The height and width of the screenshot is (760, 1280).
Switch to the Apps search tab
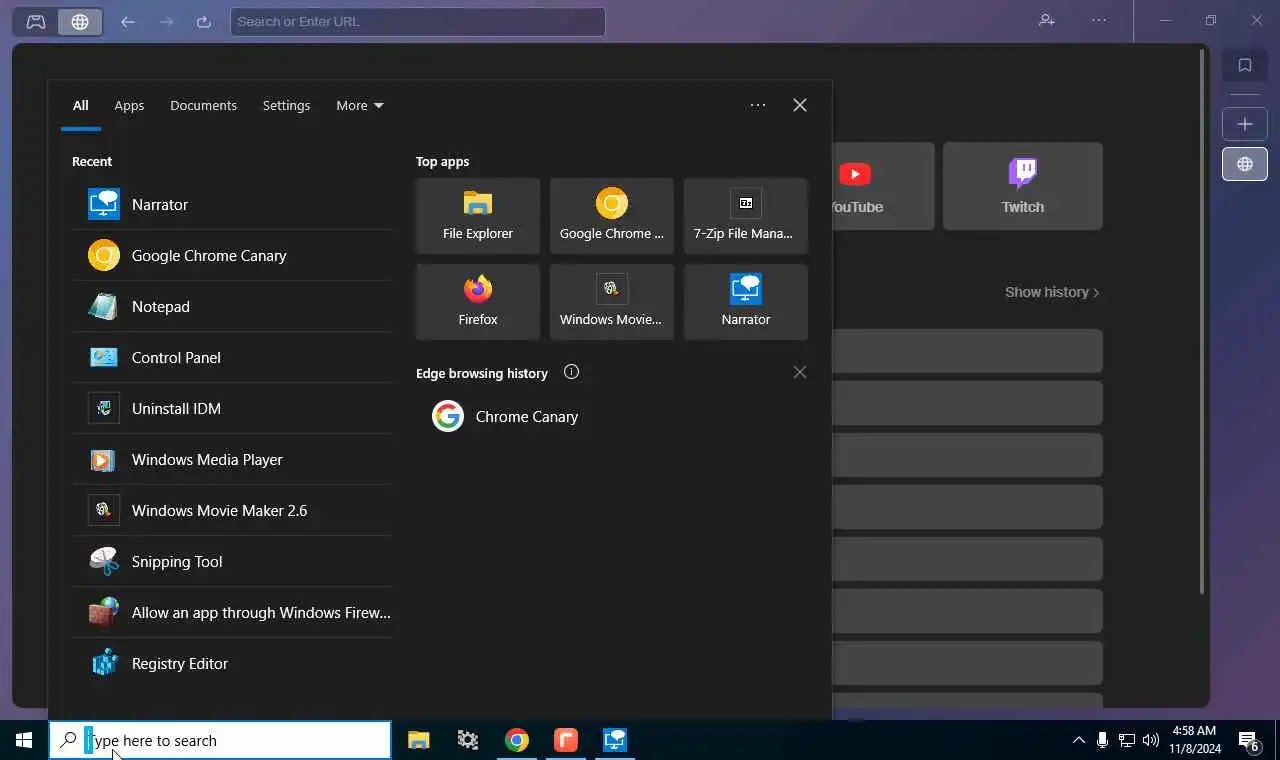pos(129,105)
